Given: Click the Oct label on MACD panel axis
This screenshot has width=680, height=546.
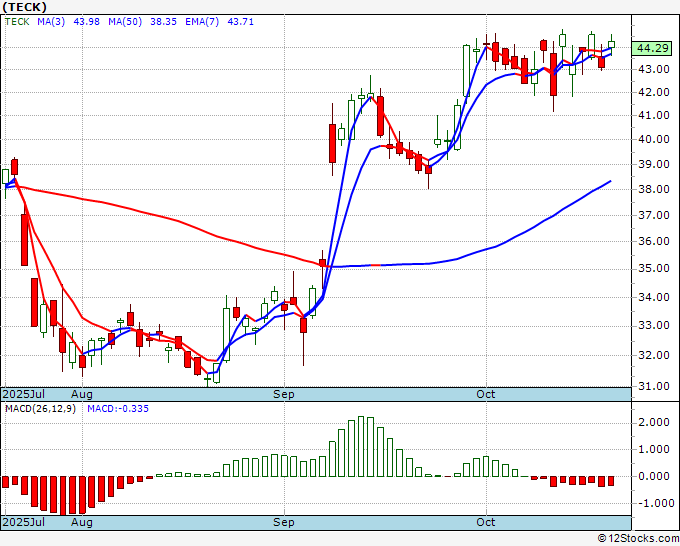Looking at the screenshot, I should [485, 522].
